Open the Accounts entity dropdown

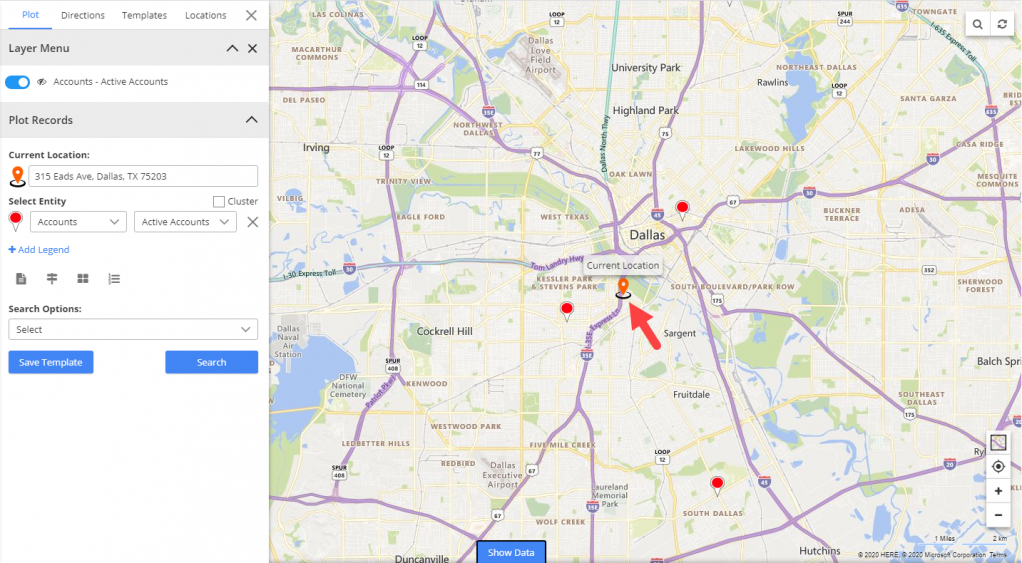78,222
